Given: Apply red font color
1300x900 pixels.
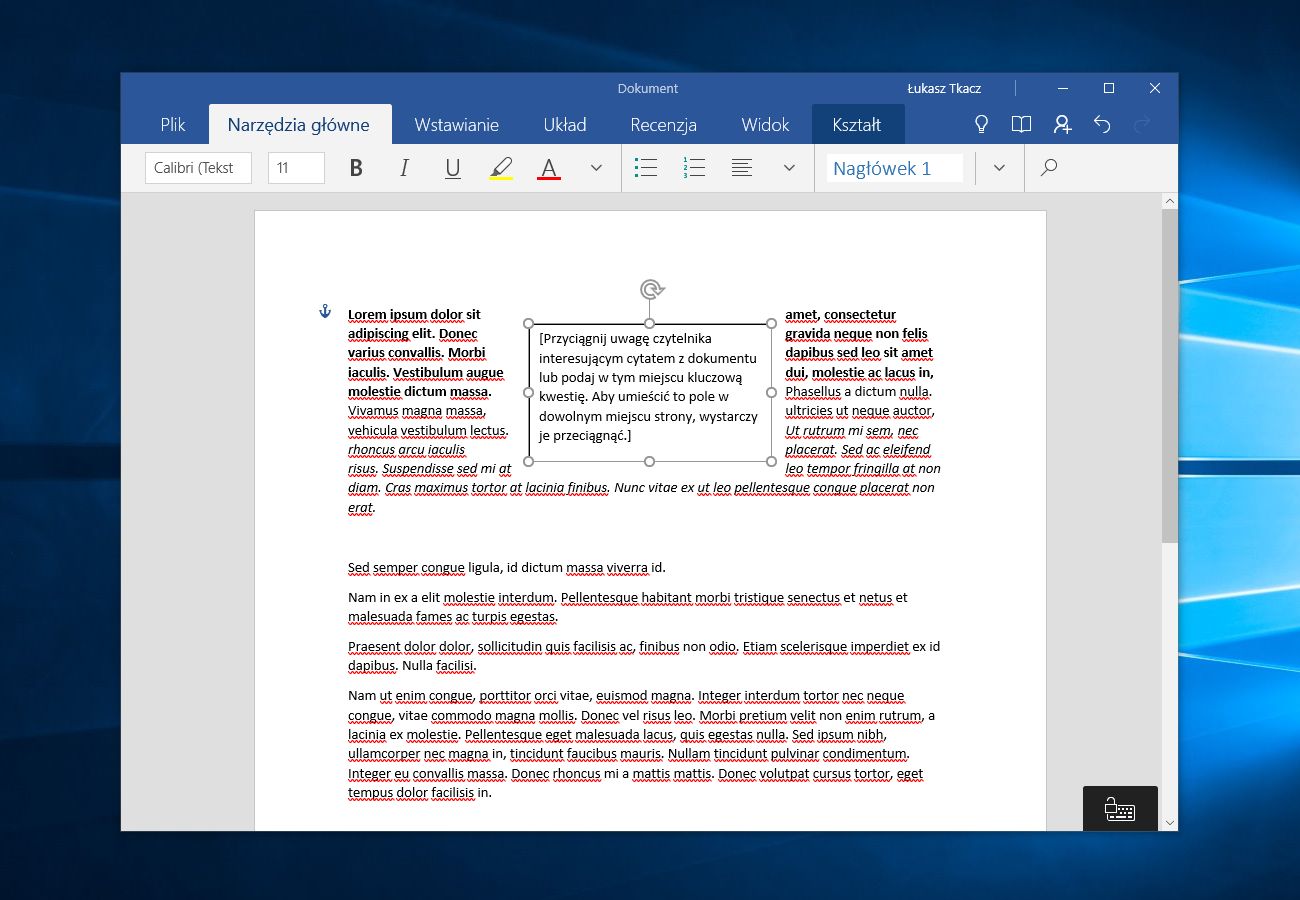Looking at the screenshot, I should pos(549,168).
